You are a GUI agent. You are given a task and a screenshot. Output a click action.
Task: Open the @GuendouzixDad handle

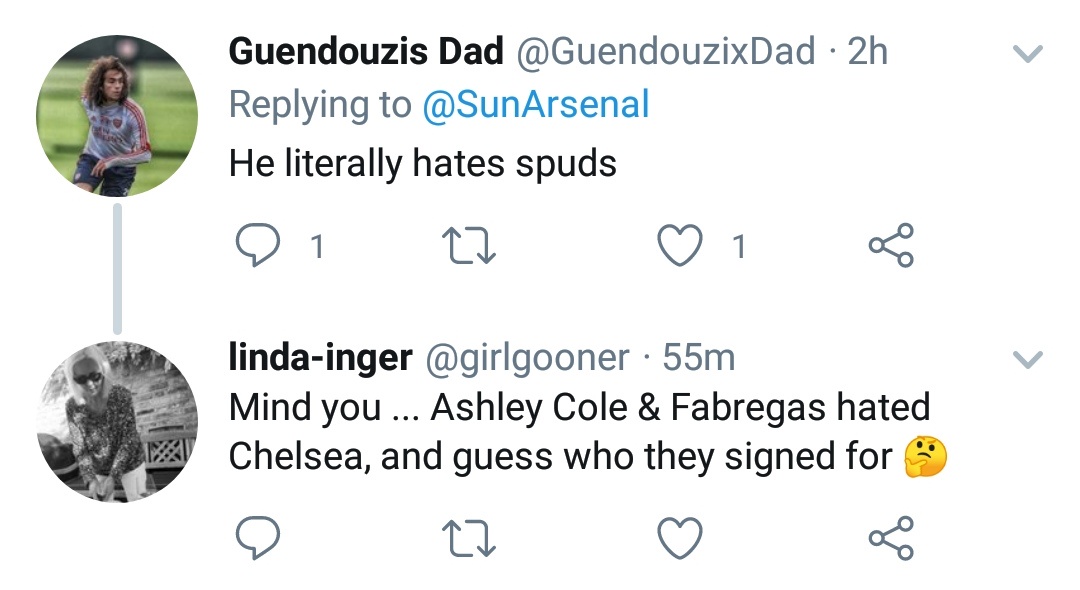click(665, 52)
